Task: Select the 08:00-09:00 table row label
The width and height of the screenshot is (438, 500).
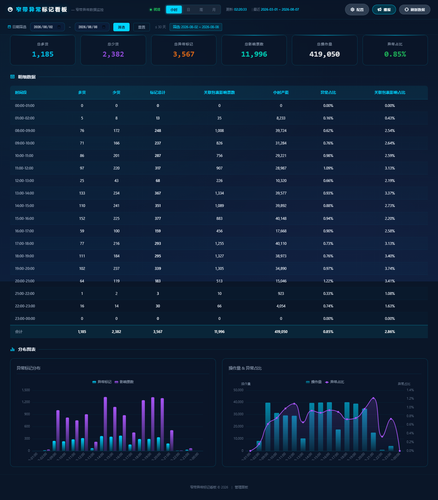Action: (25, 130)
